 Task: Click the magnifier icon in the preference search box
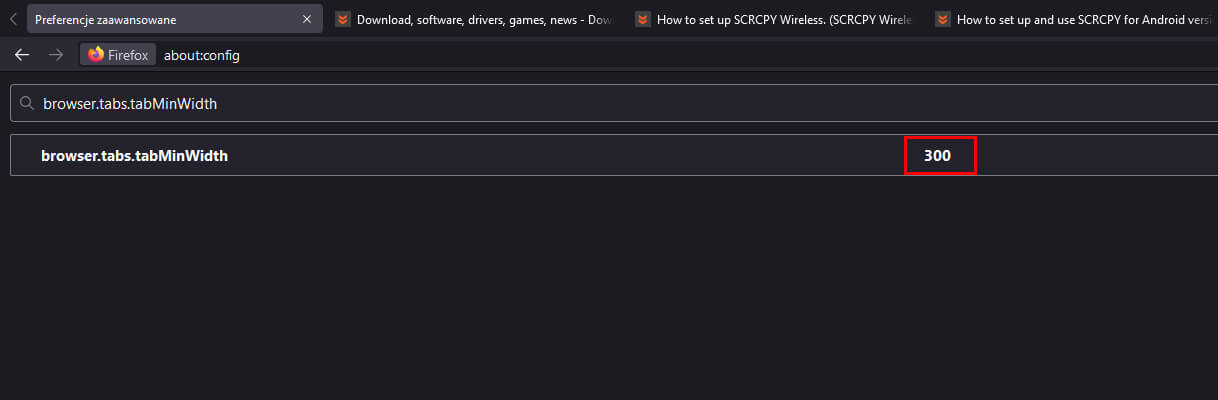click(x=26, y=103)
